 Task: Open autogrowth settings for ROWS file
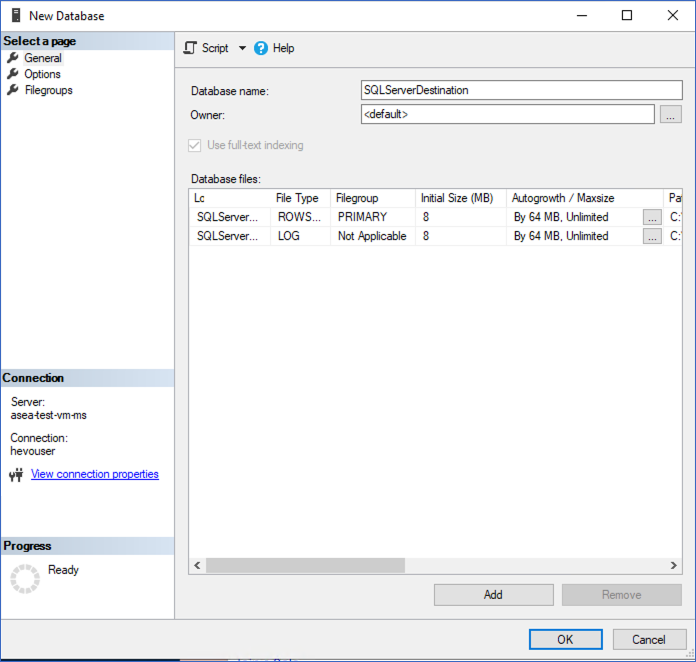652,217
